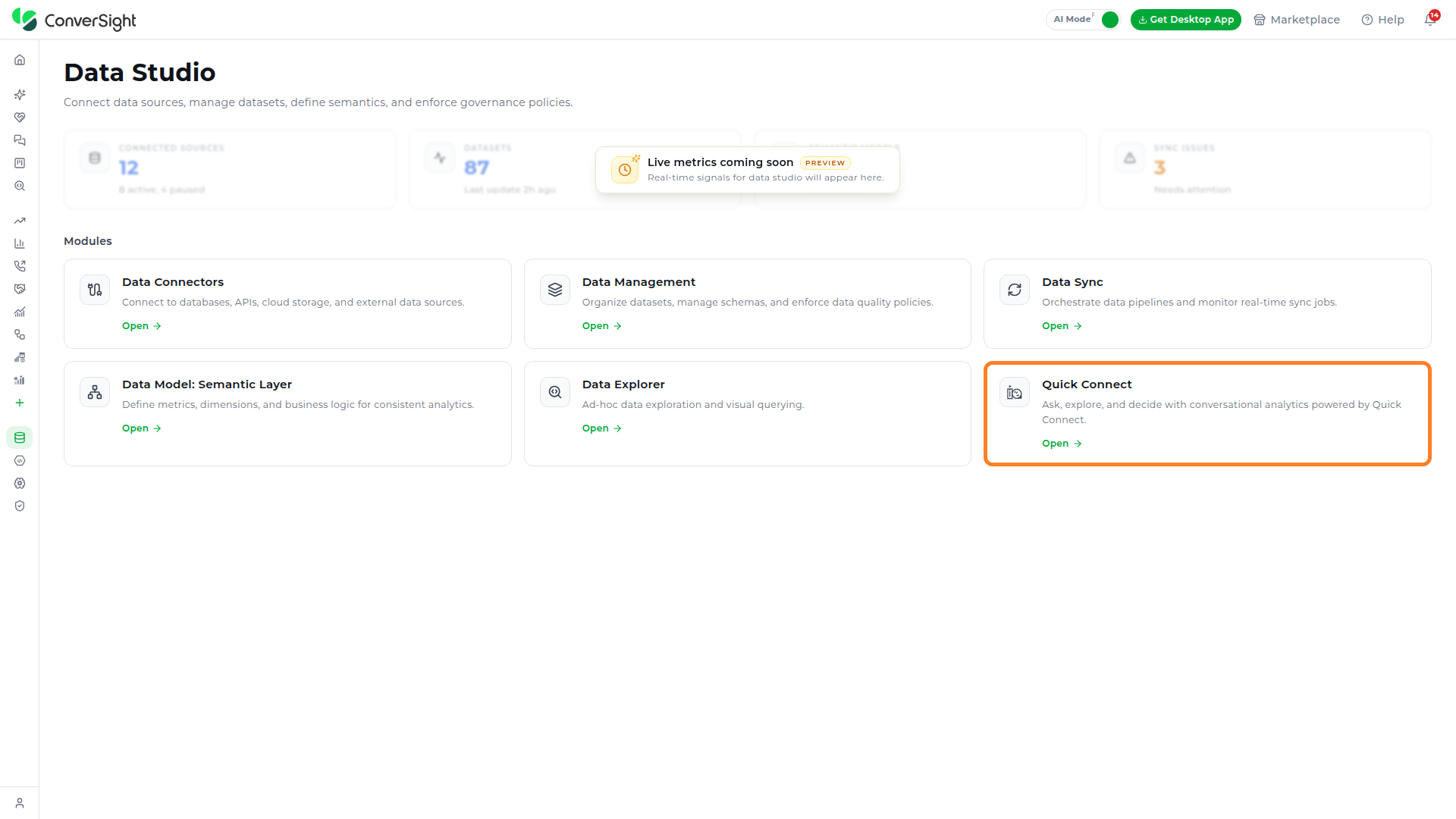The image size is (1456, 819).
Task: Click the PREVIEW badge on live metrics
Action: tap(825, 163)
